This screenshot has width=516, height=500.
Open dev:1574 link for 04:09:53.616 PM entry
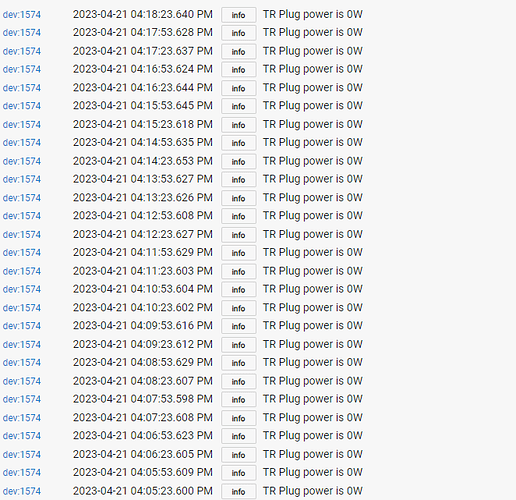22,326
